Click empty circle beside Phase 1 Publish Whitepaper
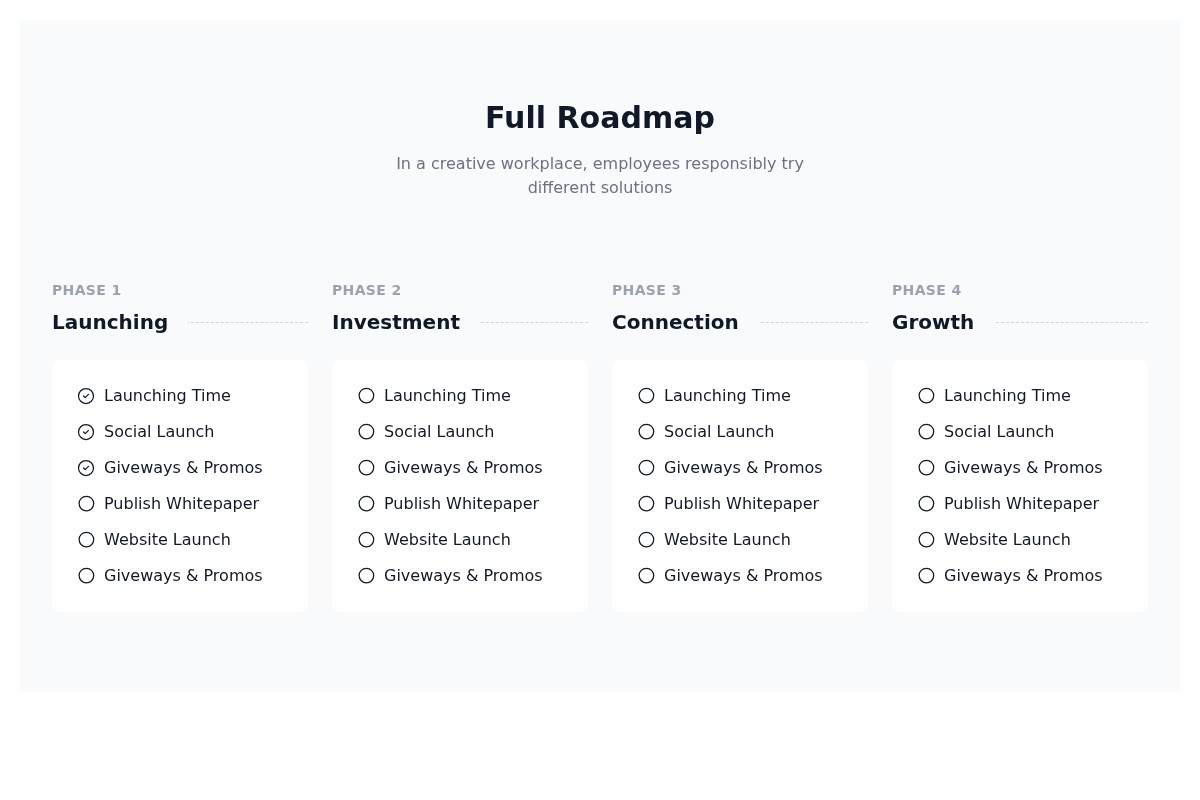1200x800 pixels. pos(86,504)
